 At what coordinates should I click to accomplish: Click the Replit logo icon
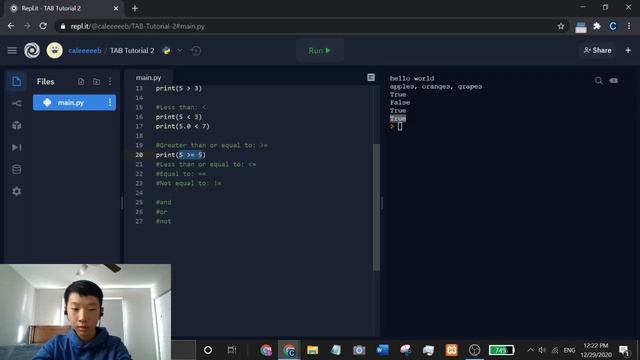32,51
